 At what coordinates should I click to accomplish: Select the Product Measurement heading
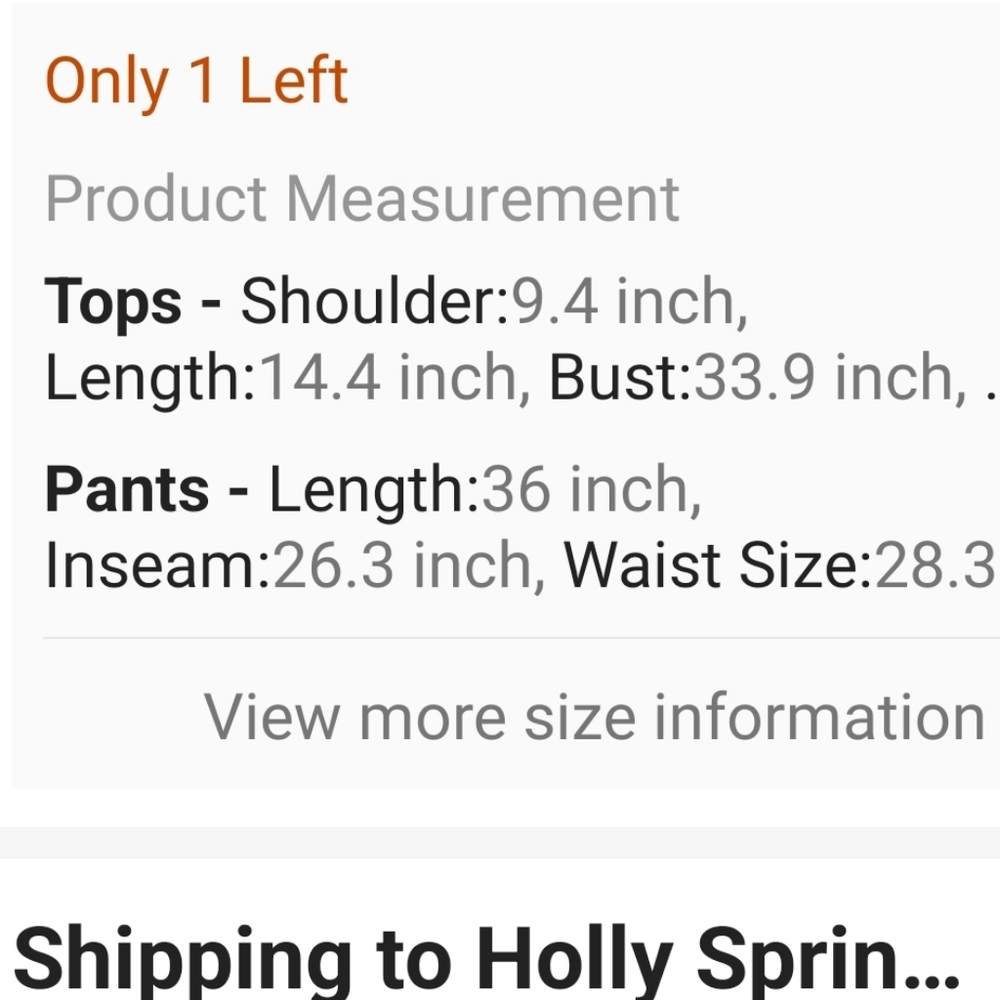point(362,198)
